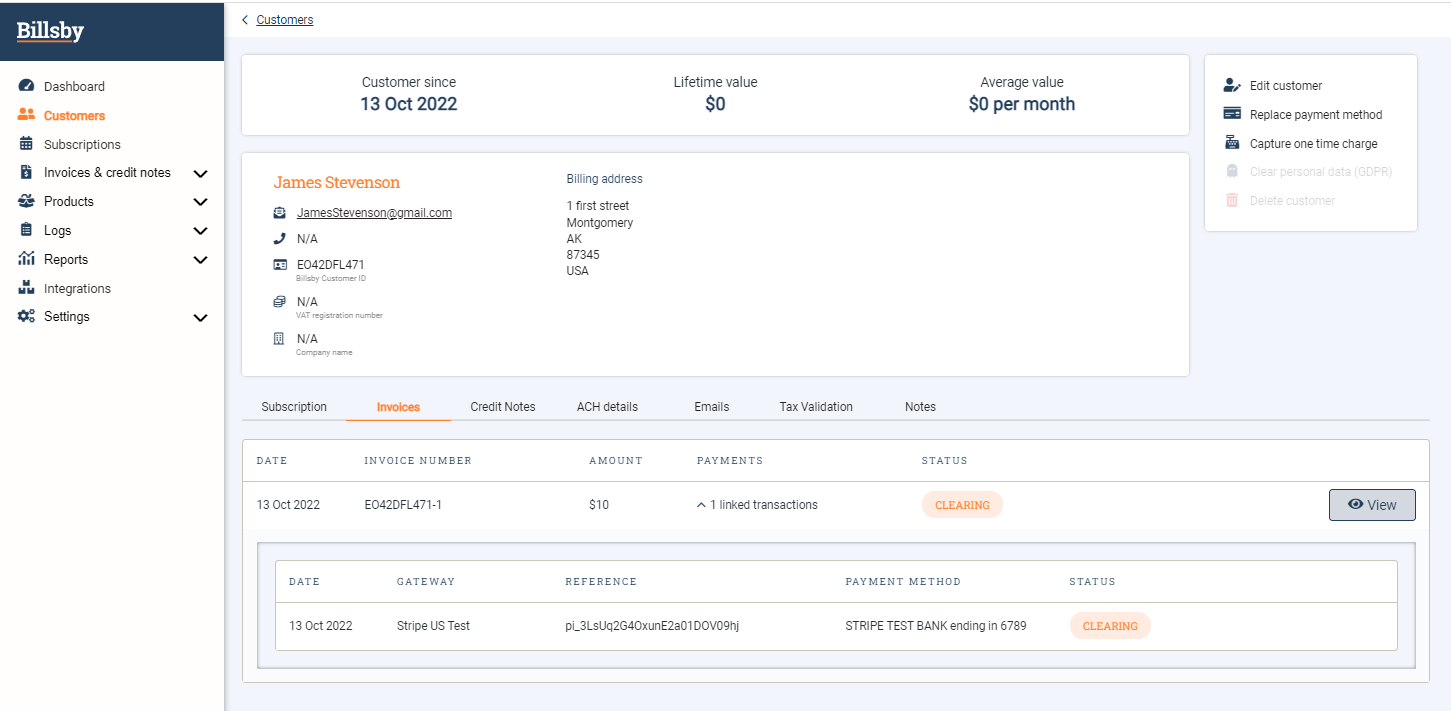Open Dashboard from the sidebar

click(x=74, y=87)
